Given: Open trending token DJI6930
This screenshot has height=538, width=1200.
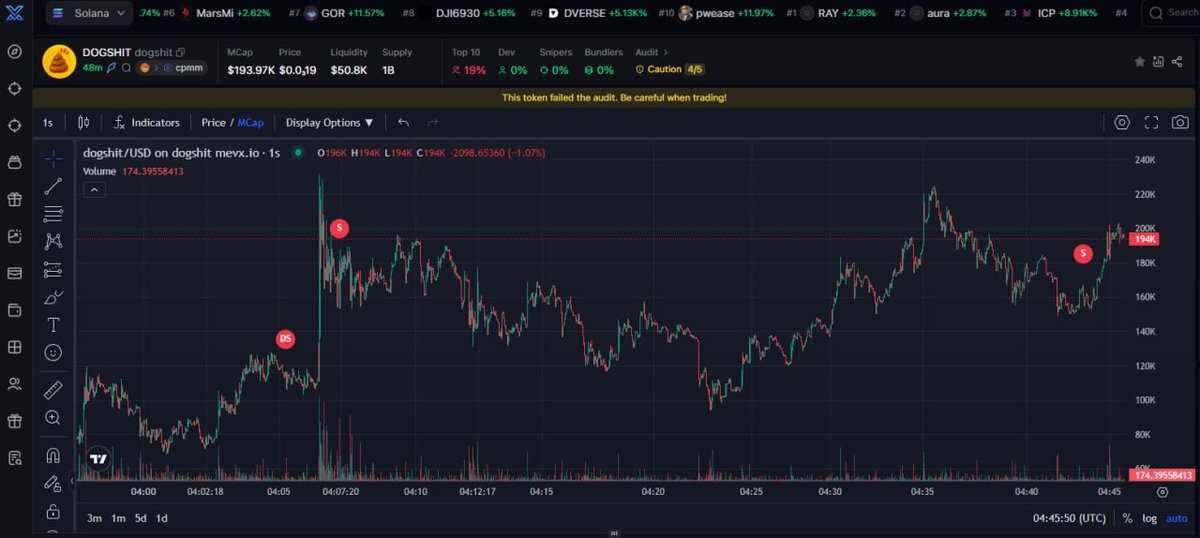Looking at the screenshot, I should (x=461, y=13).
